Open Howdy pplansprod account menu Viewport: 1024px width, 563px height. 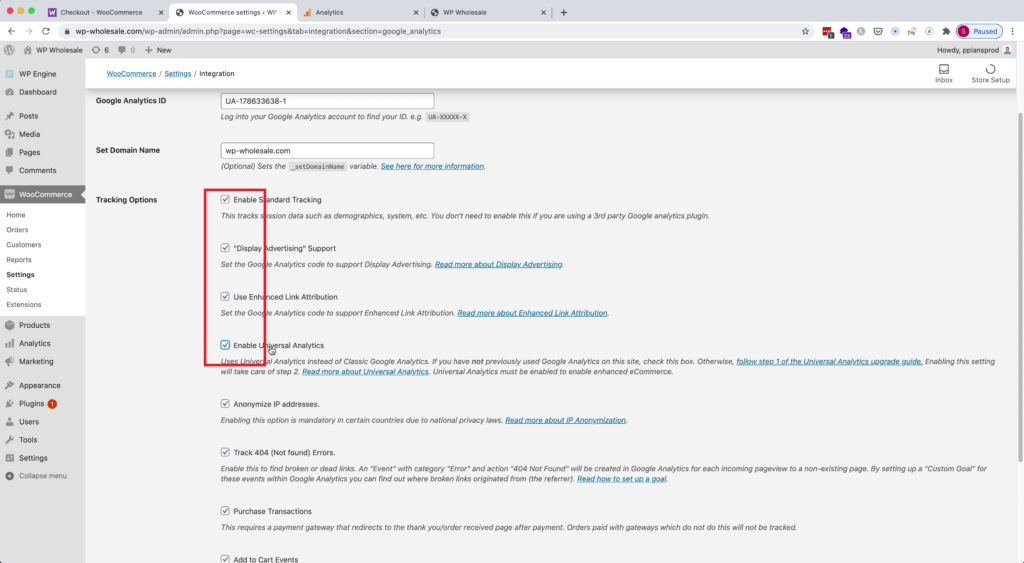click(974, 50)
